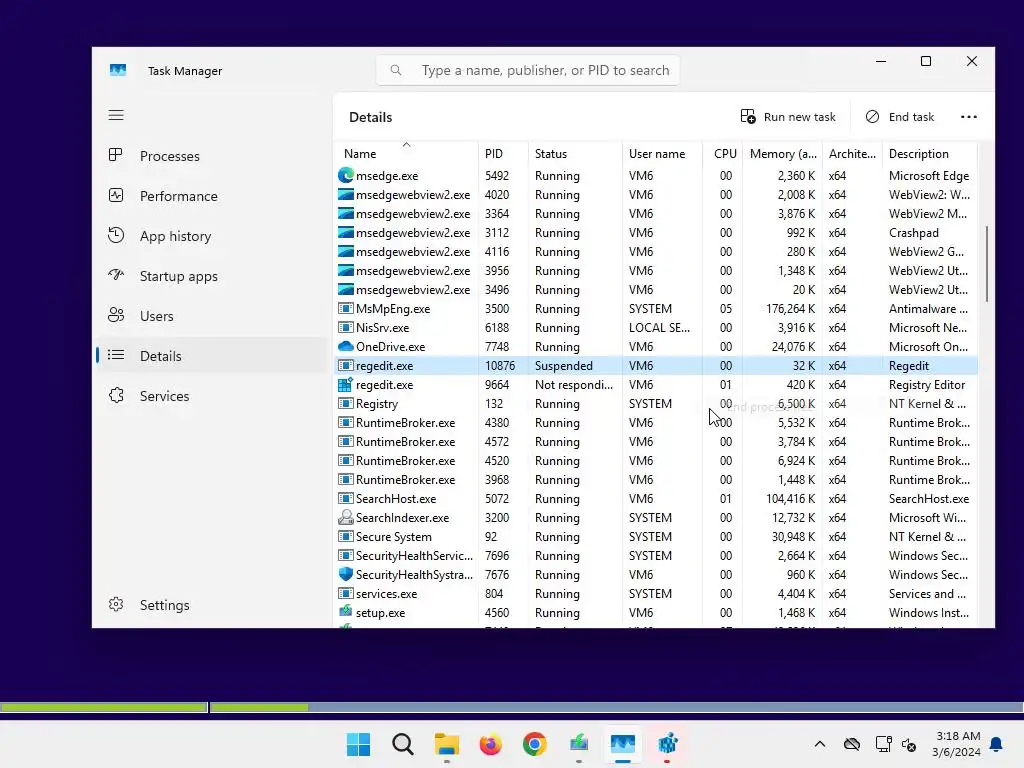Select SecurityHealthServic... row
Screen dimensions: 1024x768
point(657,556)
